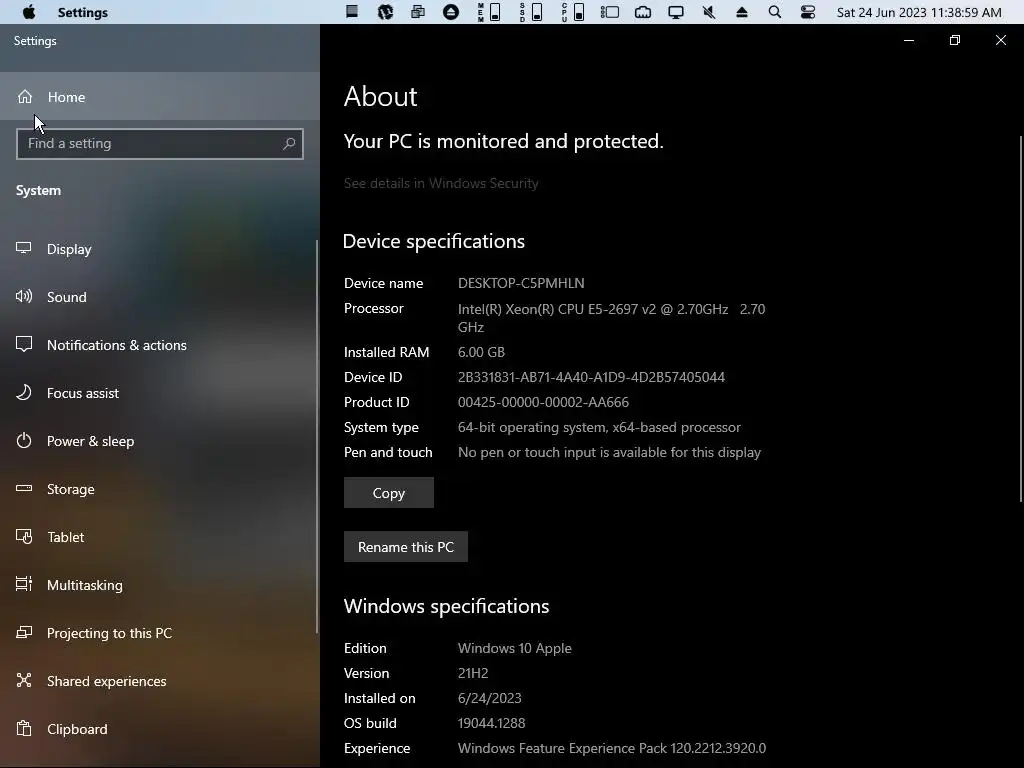
Task: Click device name DESKTOP-C5PMHLN
Action: pos(521,283)
